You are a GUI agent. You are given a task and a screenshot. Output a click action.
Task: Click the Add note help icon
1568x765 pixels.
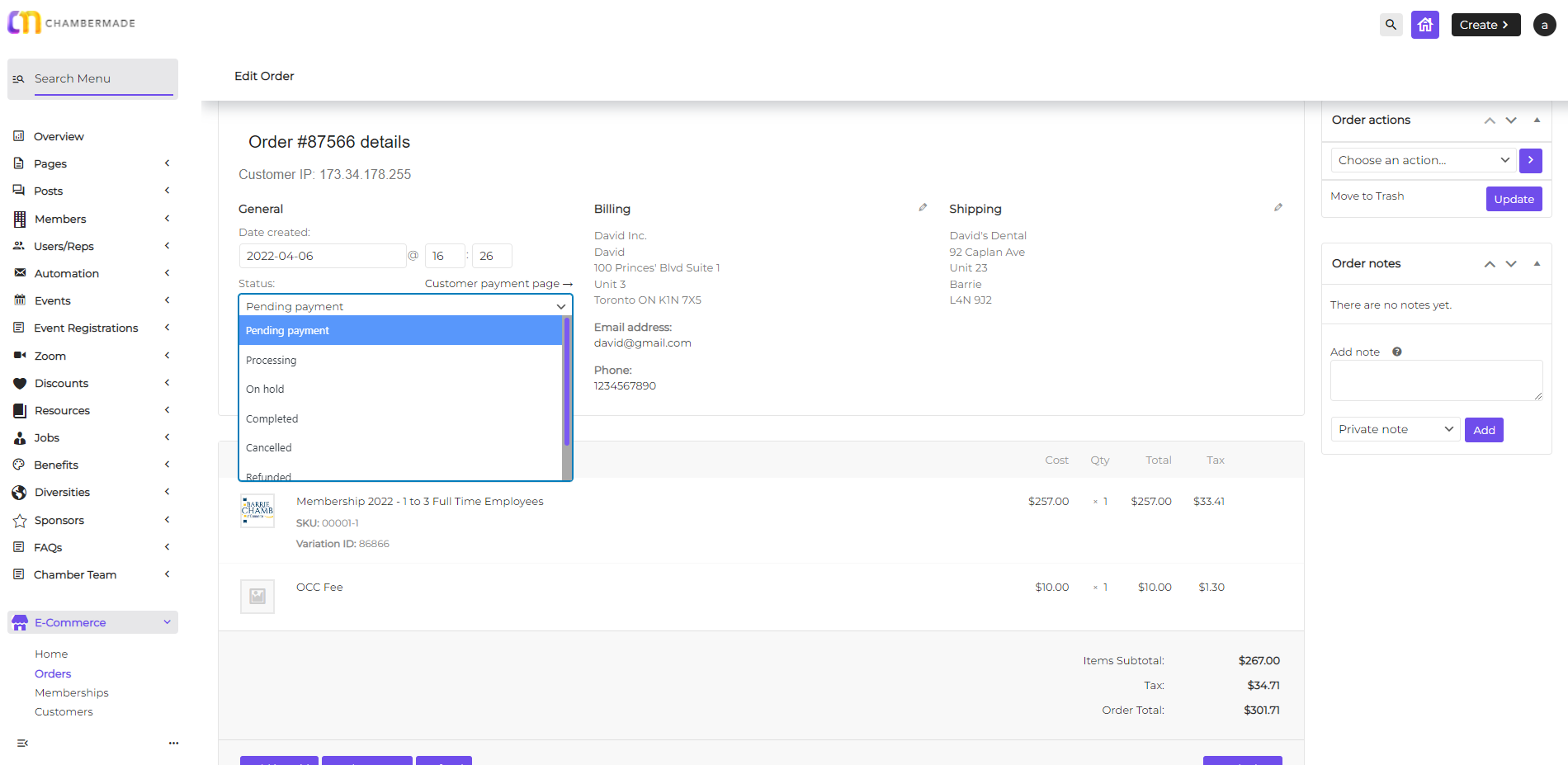[x=1396, y=352]
